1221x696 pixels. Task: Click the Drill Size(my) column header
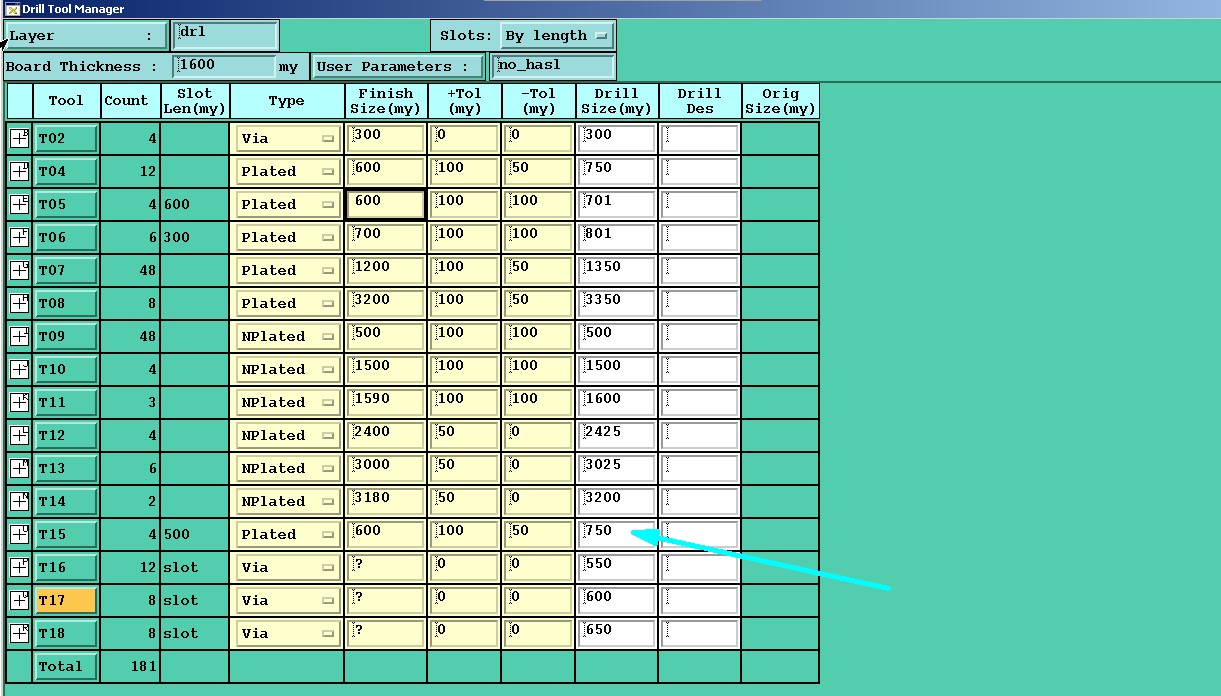[x=617, y=101]
